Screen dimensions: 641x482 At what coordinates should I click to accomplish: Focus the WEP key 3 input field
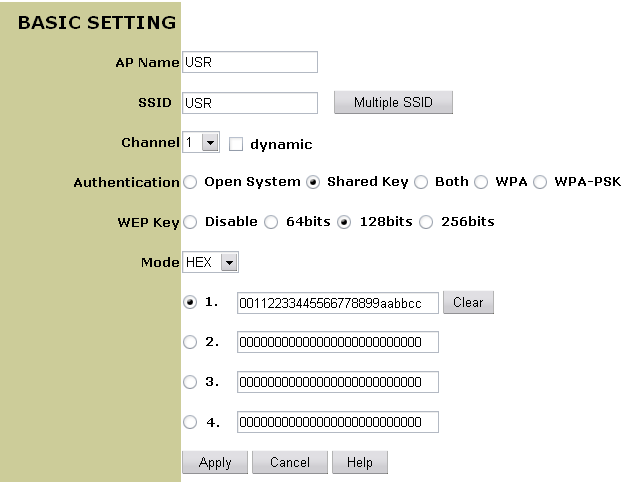pos(337,382)
